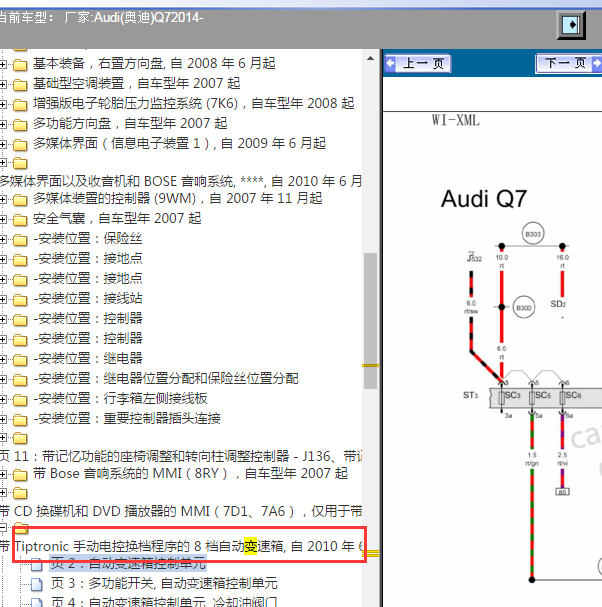
Task: Expand the -安装位置：保险丝 folder
Action: coord(3,240)
